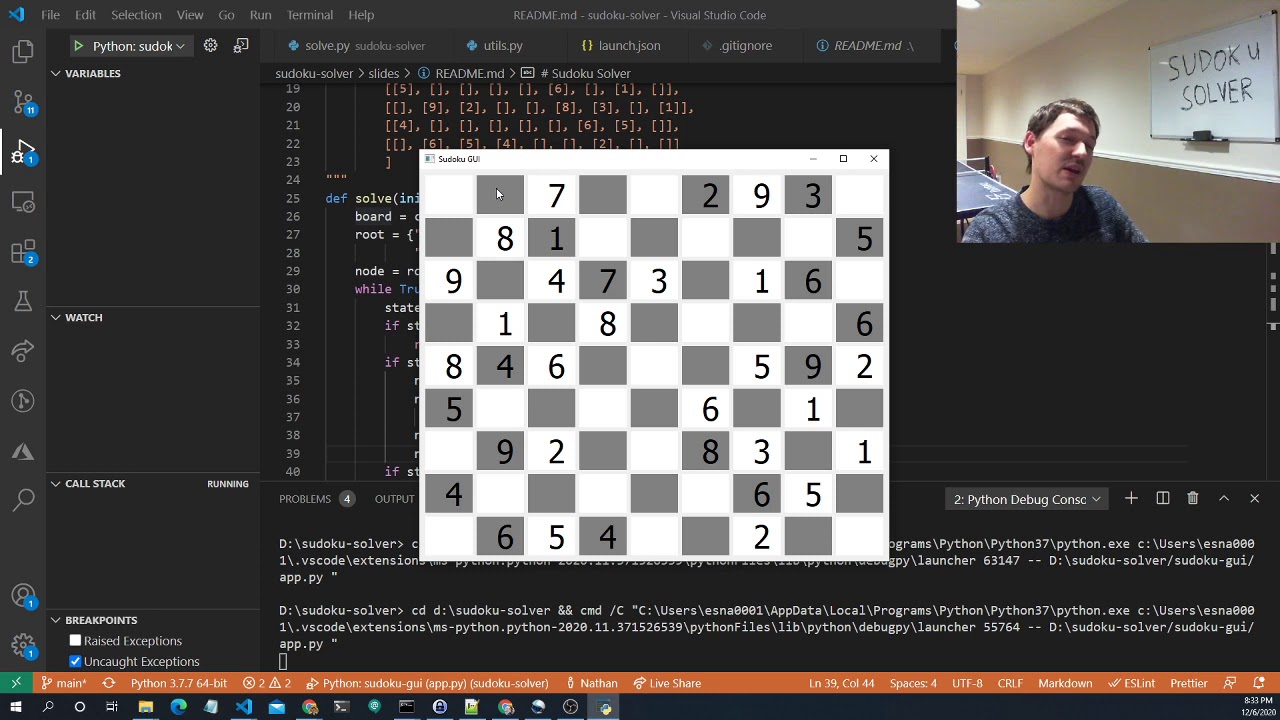The image size is (1280, 720).
Task: Open the Live Share view in the activity bar
Action: tap(23, 351)
